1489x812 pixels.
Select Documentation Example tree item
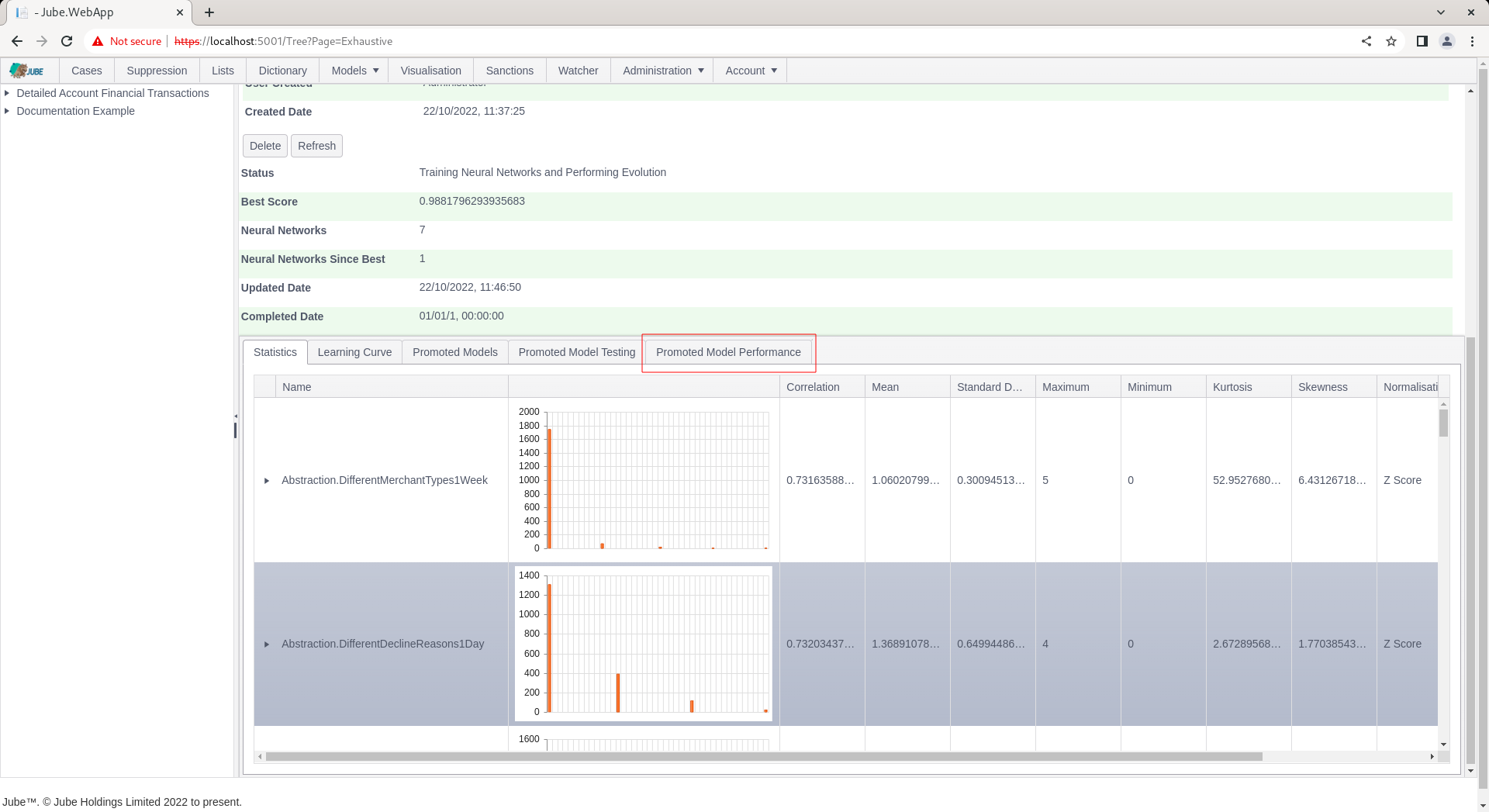pos(76,111)
